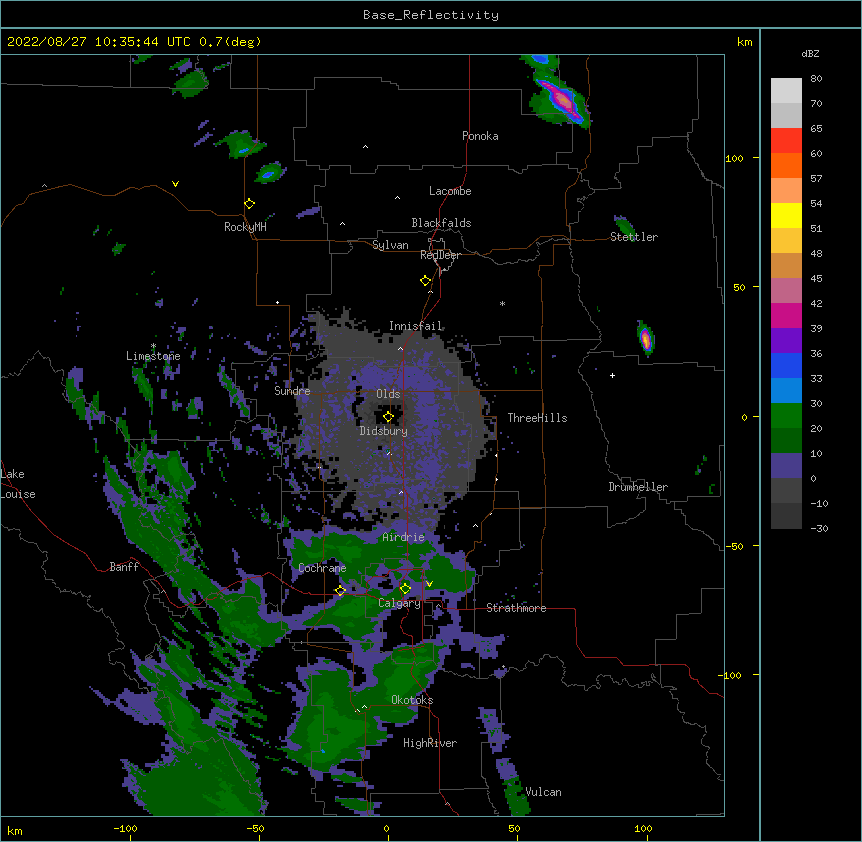Click the vertical axis -50 km tick label
862x842 pixels.
point(734,546)
